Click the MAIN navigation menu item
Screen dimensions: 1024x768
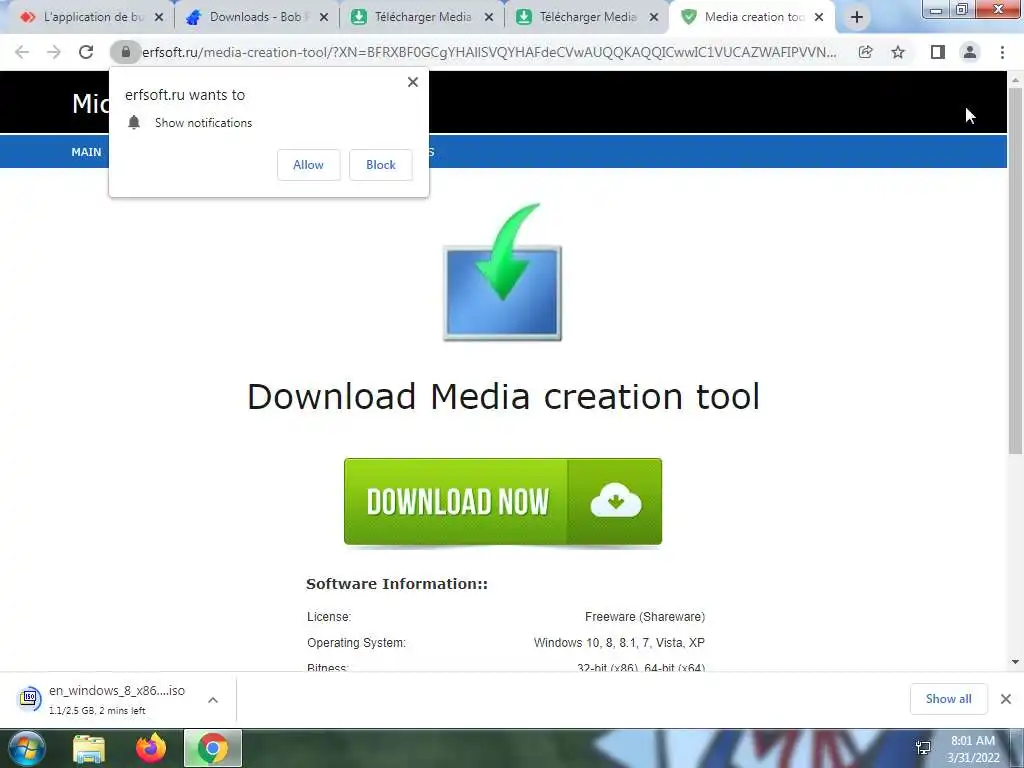[x=86, y=152]
